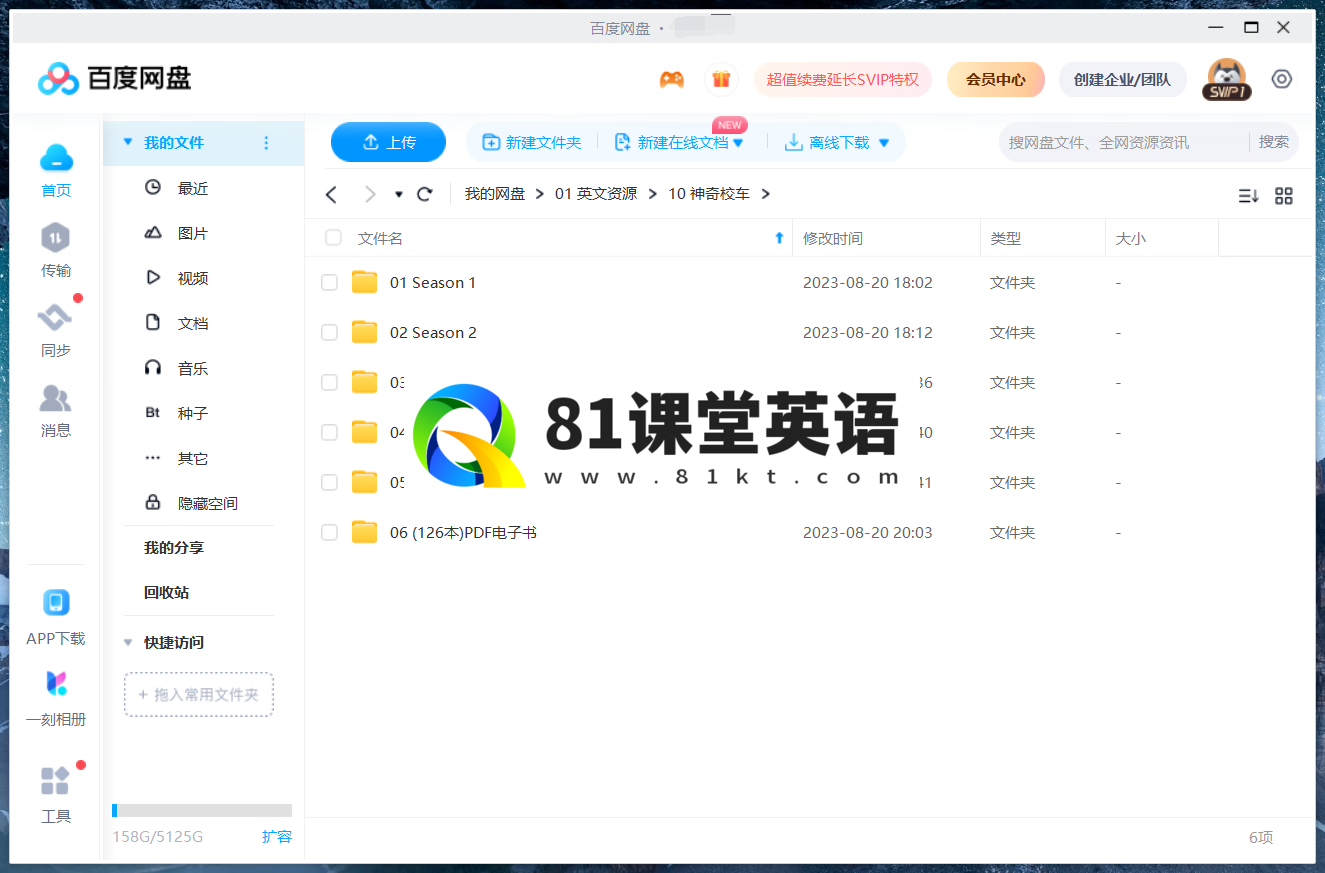Open navigation history dropdown triangle
This screenshot has width=1325, height=873.
click(x=399, y=194)
